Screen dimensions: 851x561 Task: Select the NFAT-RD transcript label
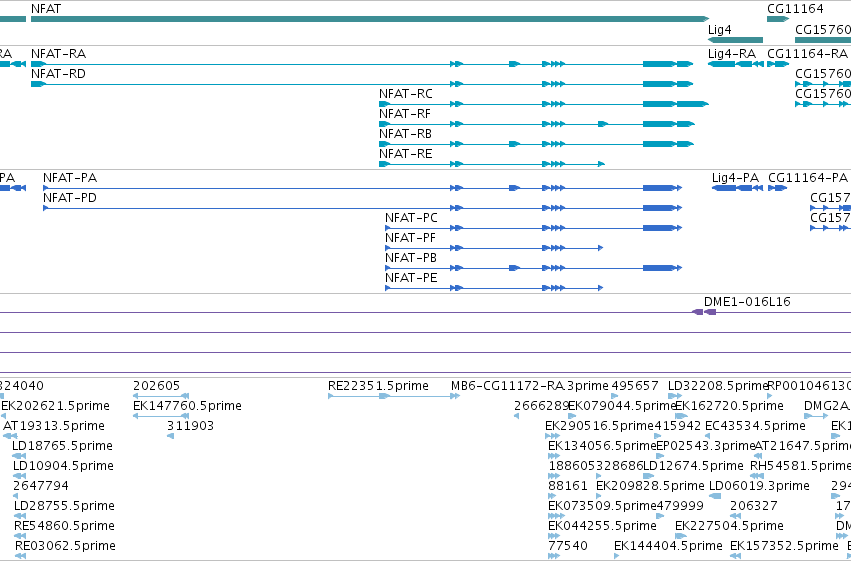click(x=59, y=74)
